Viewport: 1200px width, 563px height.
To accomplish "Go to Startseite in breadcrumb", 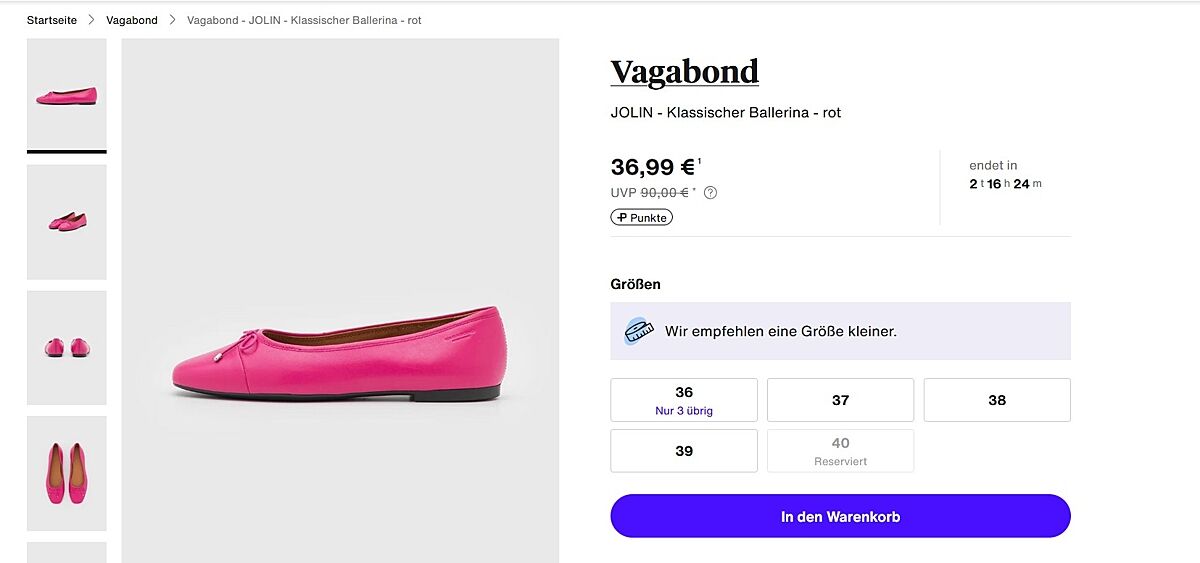I will 52,20.
